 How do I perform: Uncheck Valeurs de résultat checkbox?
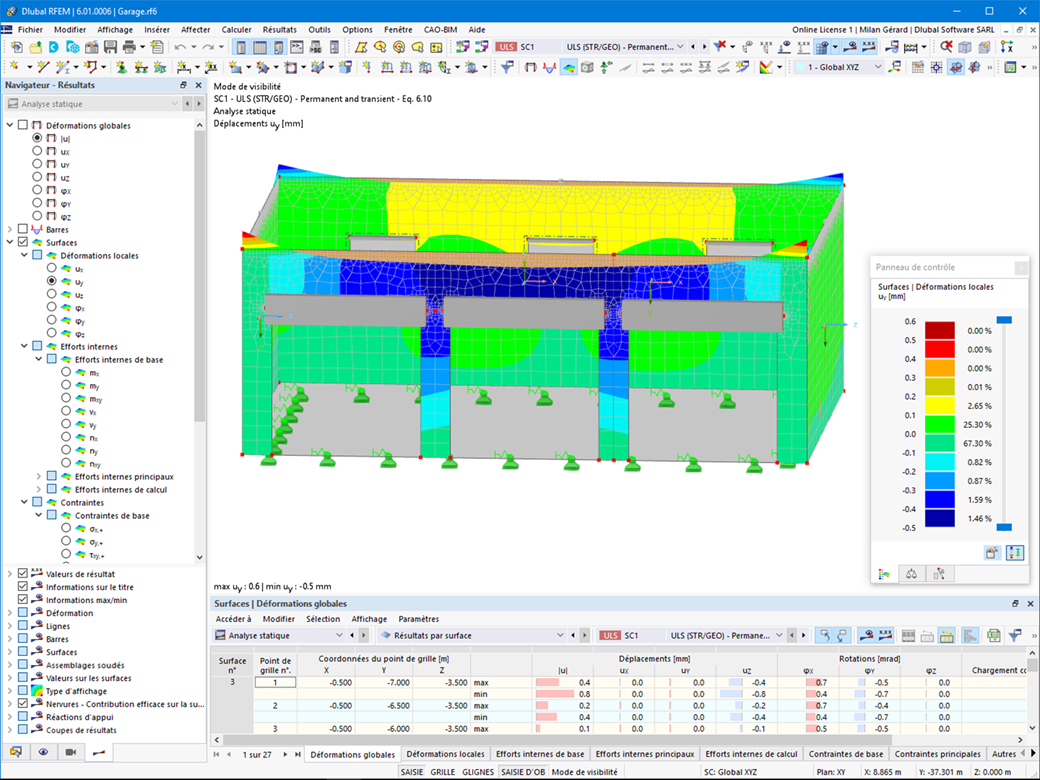coord(23,573)
